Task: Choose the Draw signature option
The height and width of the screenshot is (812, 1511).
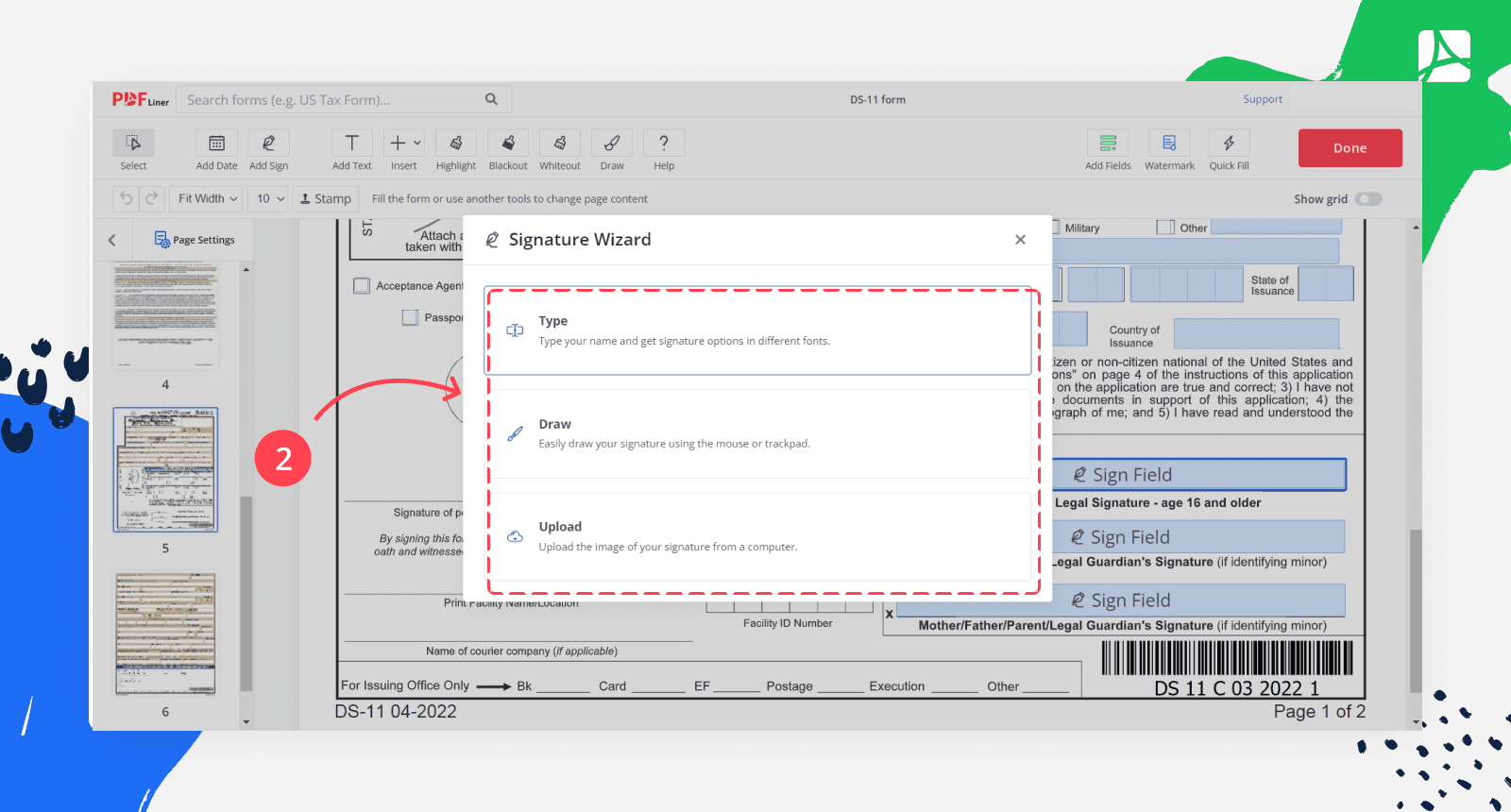Action: pyautogui.click(x=757, y=433)
